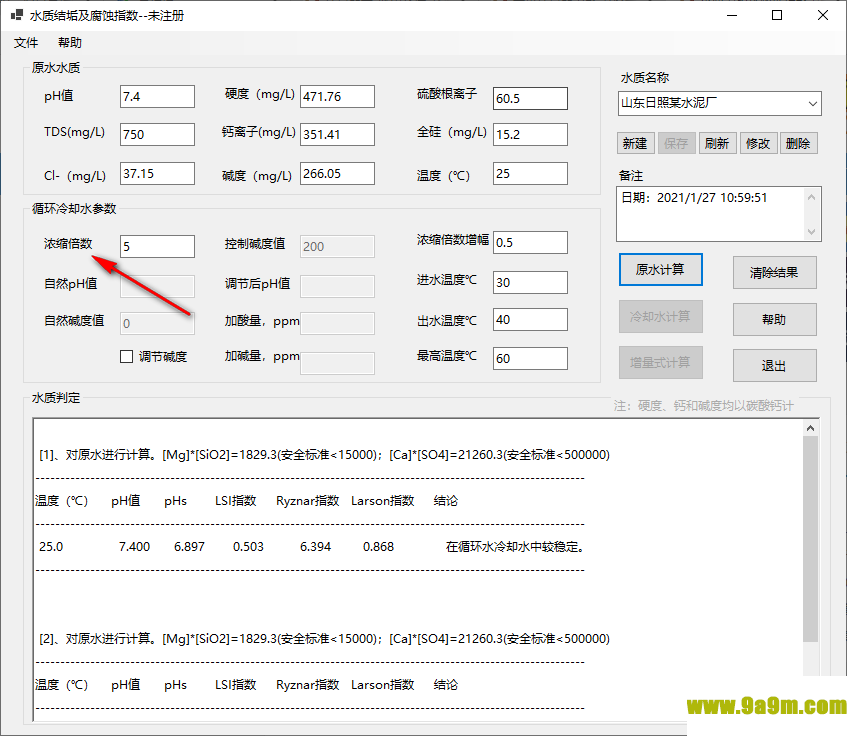Click the 帮助 button on right panel
The image size is (847, 736).
775,319
